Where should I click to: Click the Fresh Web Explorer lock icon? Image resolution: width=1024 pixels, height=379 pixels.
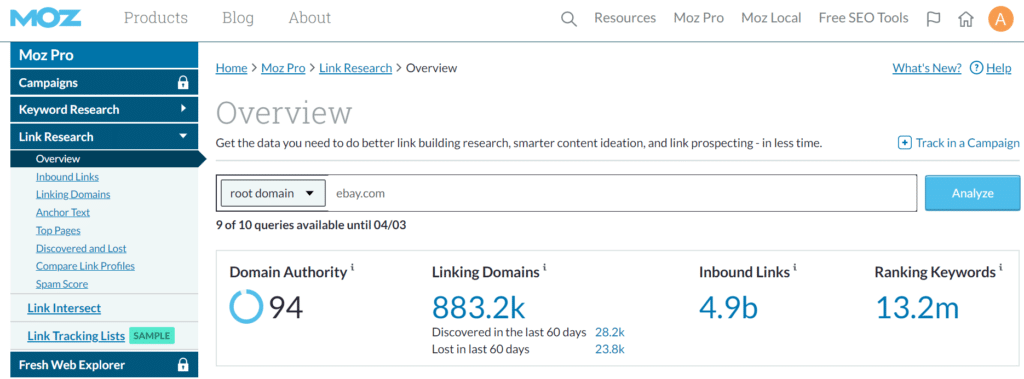click(x=183, y=365)
